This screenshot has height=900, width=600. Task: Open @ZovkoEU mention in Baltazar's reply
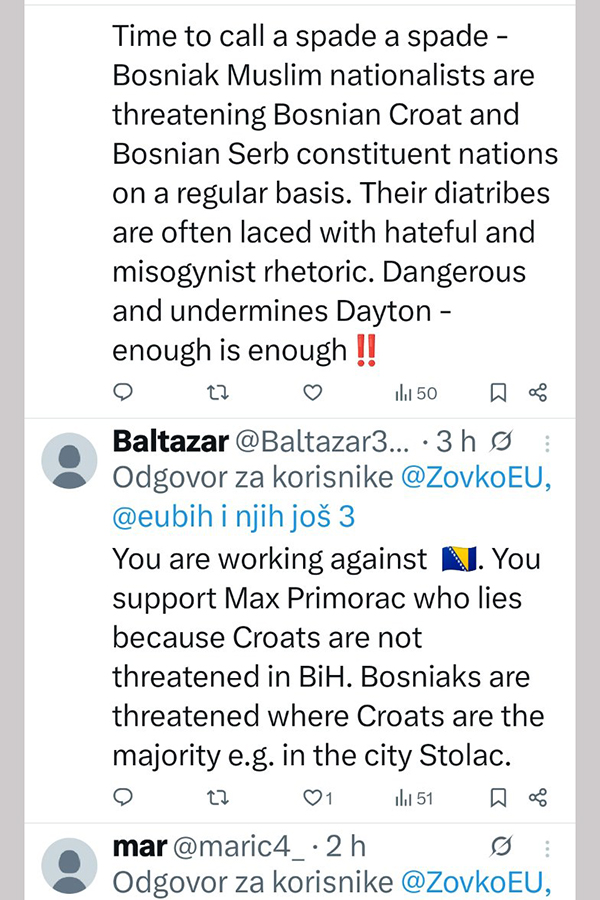[476, 477]
